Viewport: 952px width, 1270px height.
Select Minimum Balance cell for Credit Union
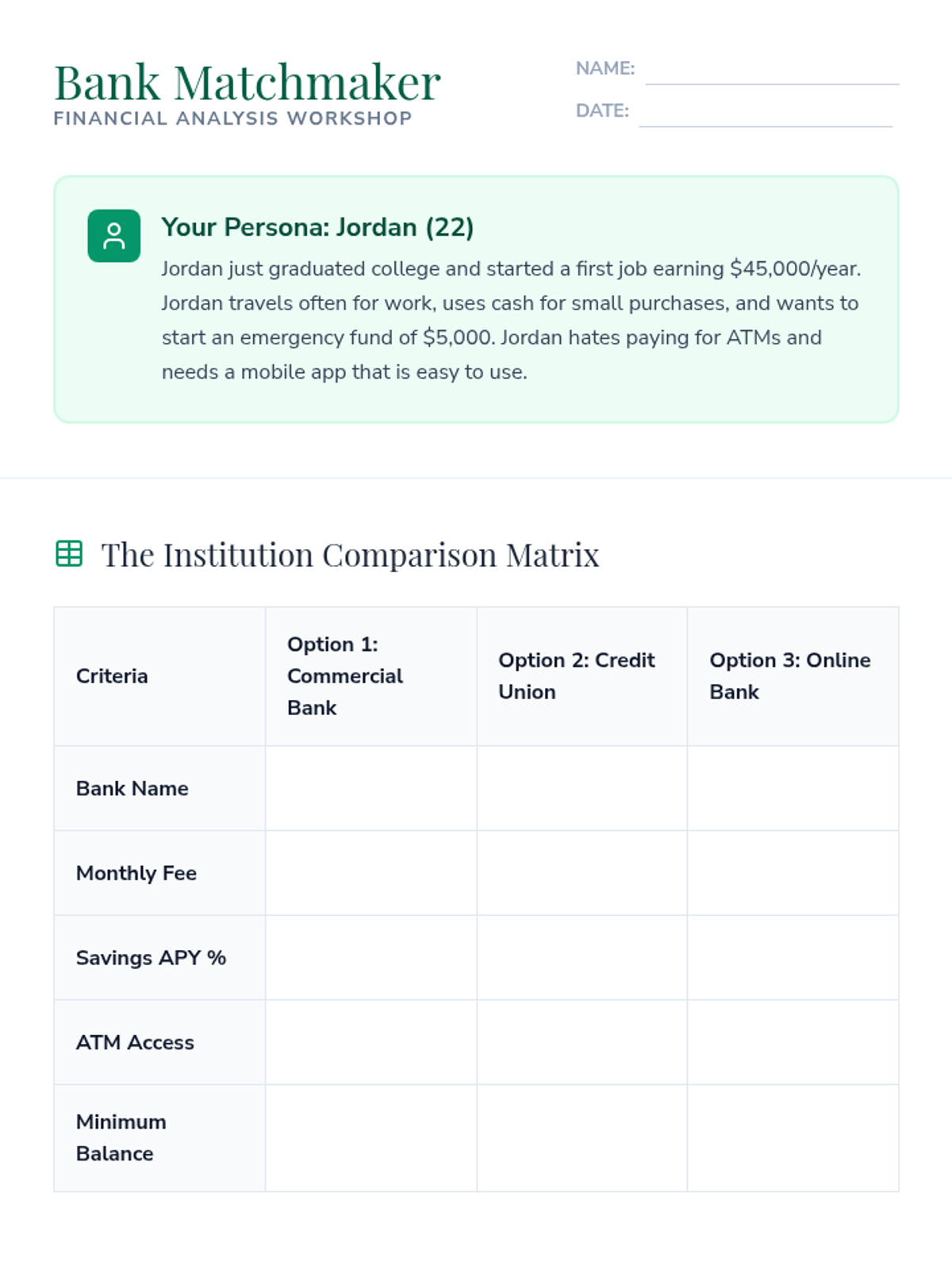582,1137
